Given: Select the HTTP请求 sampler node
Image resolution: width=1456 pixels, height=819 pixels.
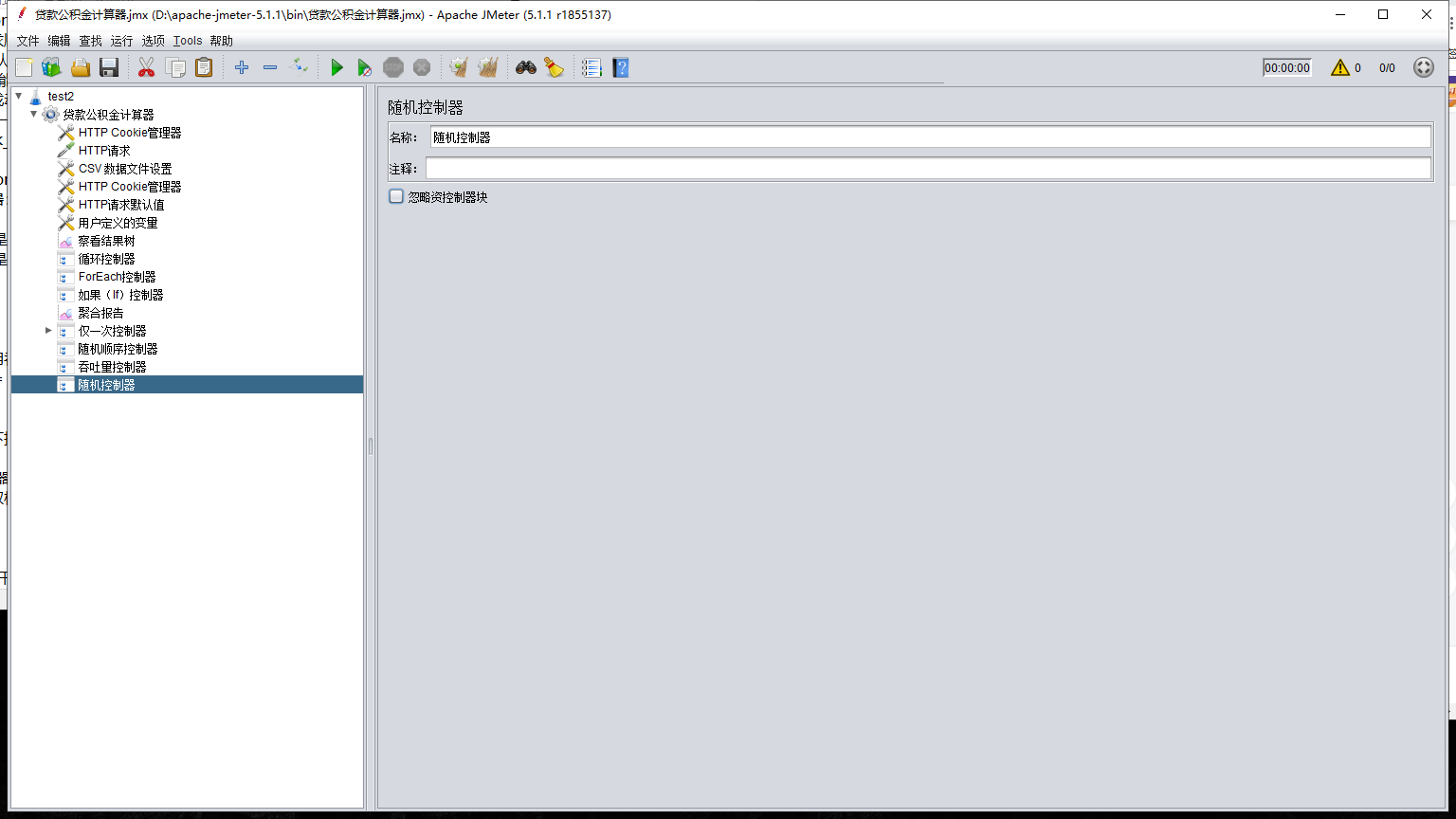Looking at the screenshot, I should 104,151.
